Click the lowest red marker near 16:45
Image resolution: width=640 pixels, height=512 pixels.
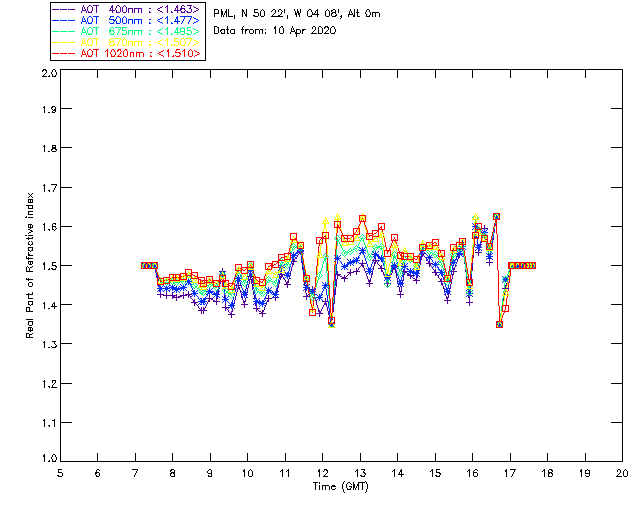(x=499, y=325)
